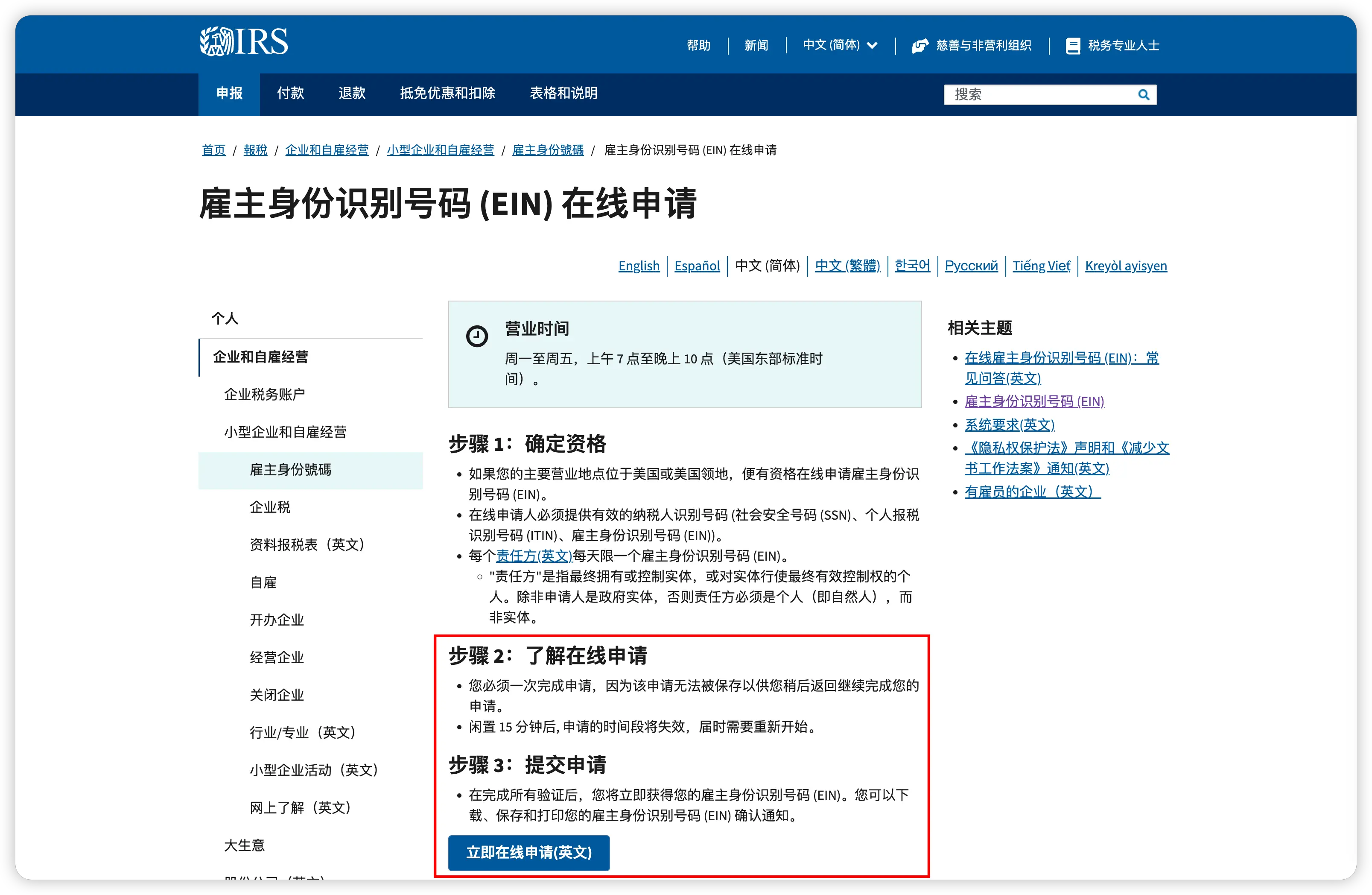Click the search magnifier icon
Image resolution: width=1372 pixels, height=895 pixels.
coord(1143,94)
